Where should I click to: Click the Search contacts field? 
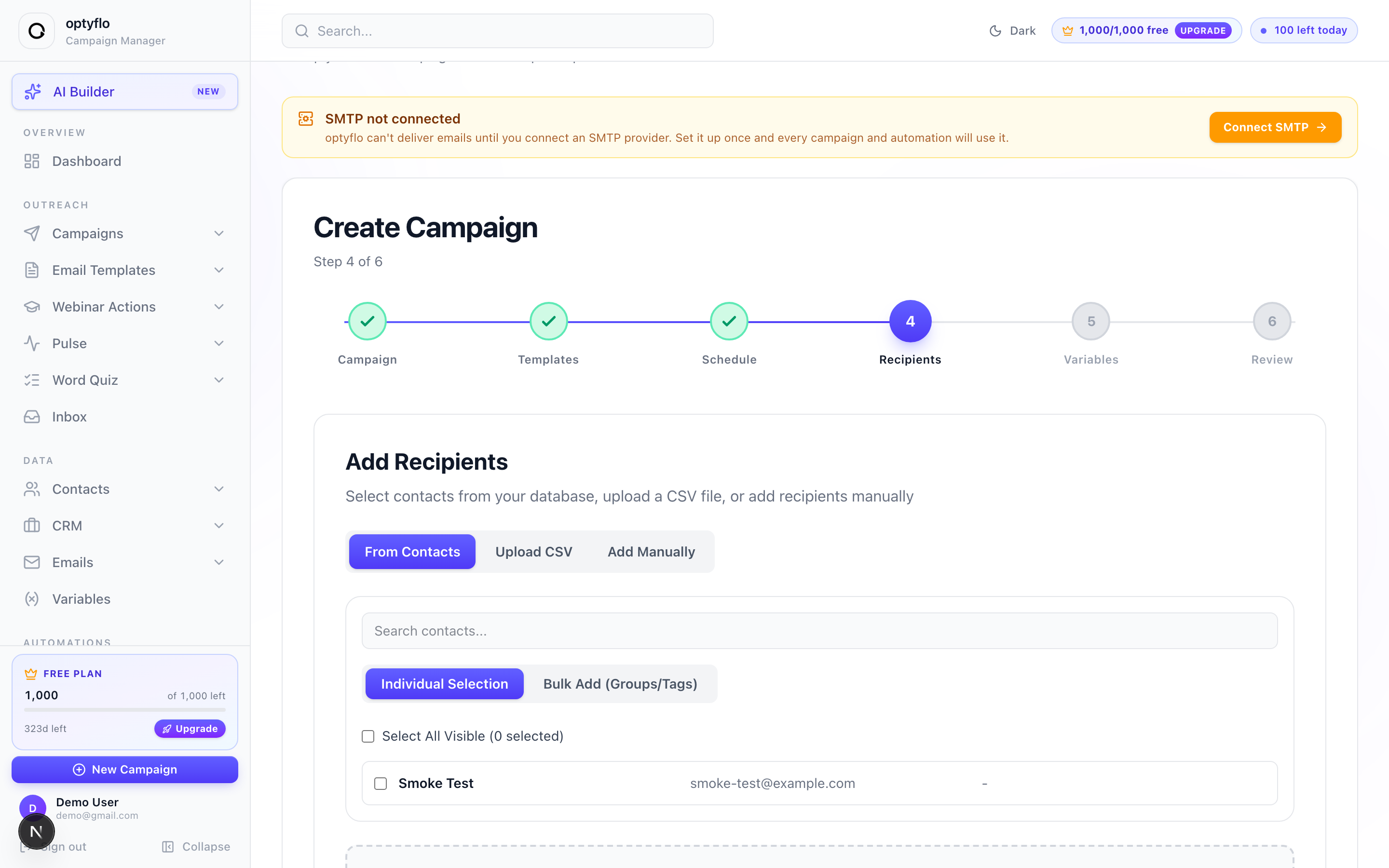point(819,631)
